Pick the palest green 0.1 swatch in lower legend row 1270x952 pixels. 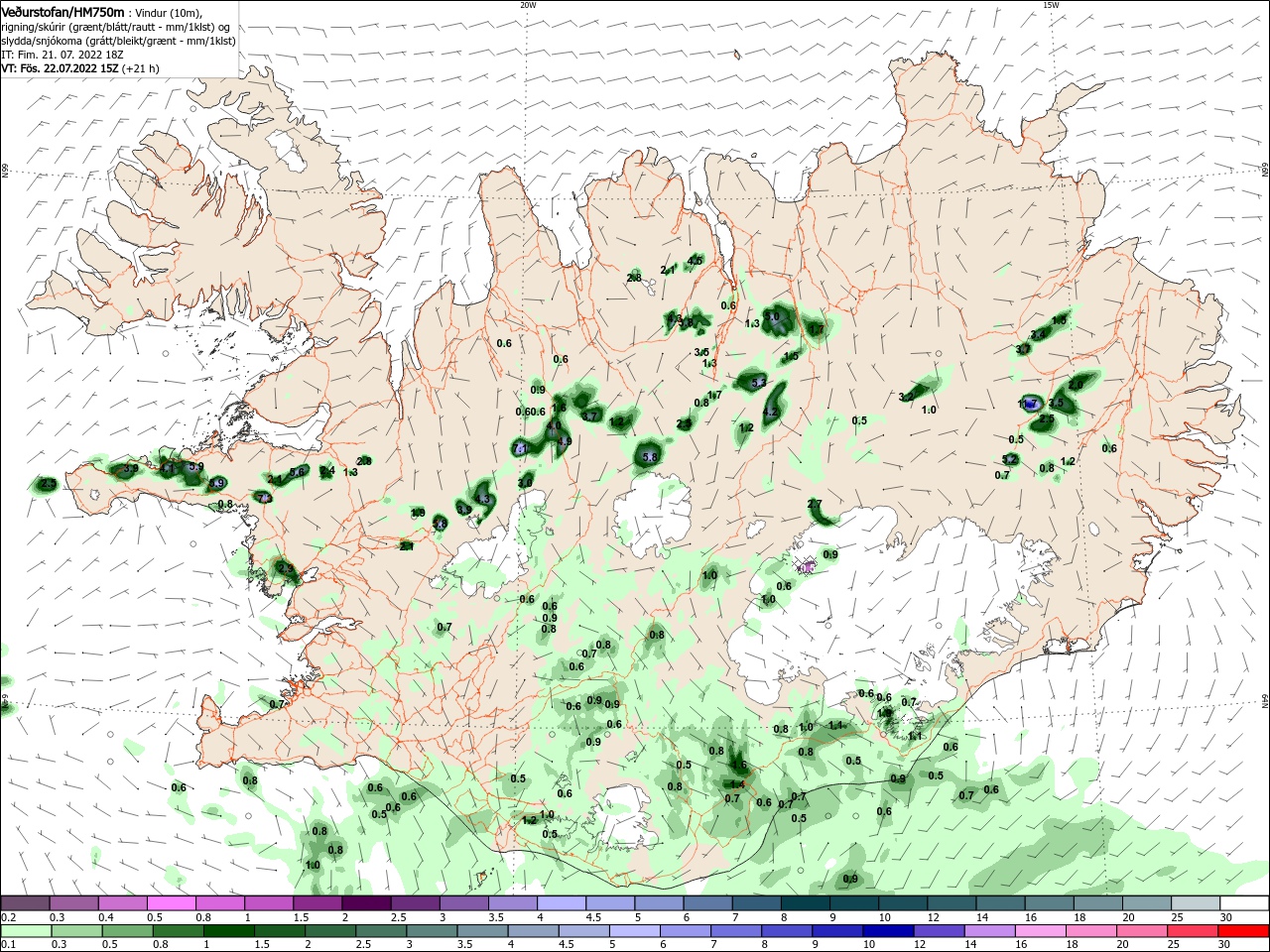[x=25, y=931]
